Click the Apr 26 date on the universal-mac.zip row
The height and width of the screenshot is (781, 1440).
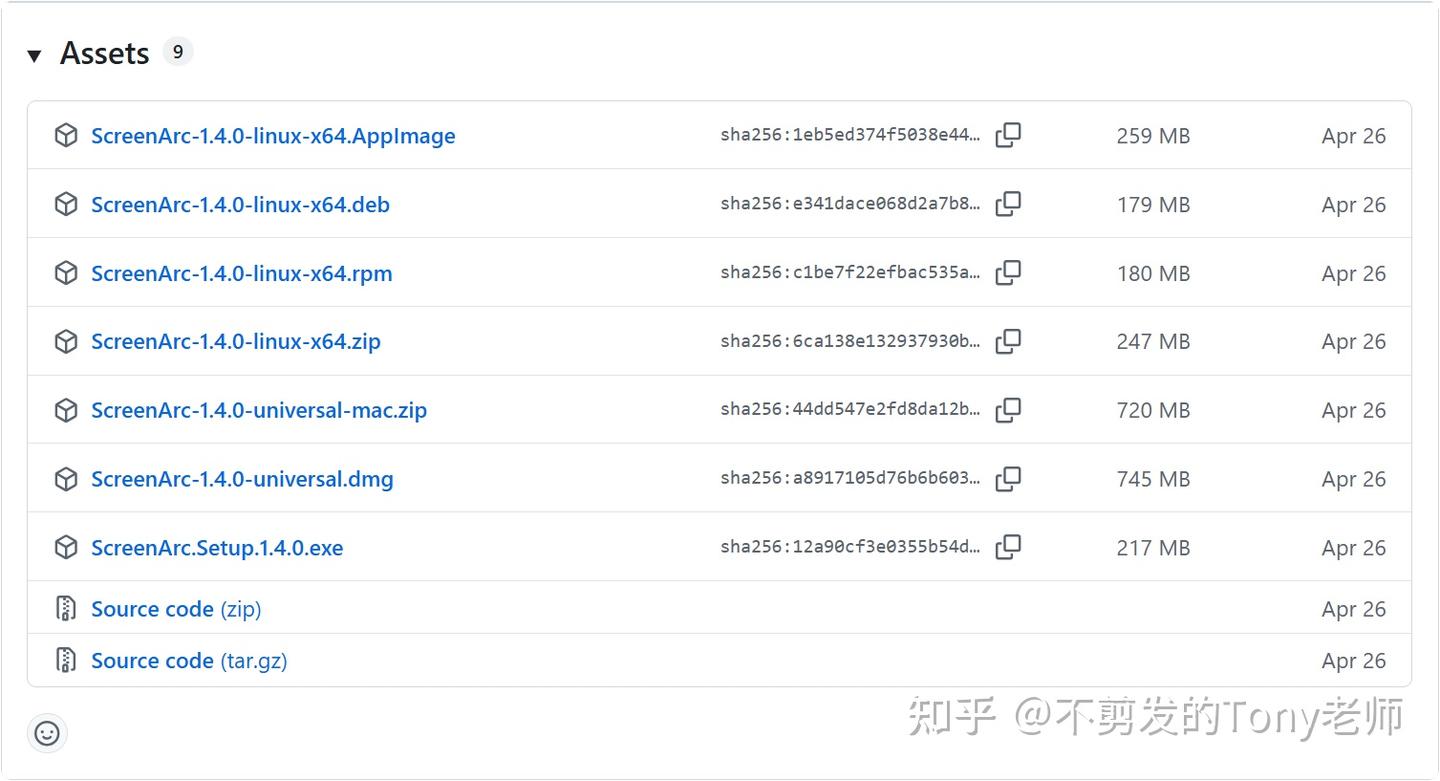[1354, 410]
